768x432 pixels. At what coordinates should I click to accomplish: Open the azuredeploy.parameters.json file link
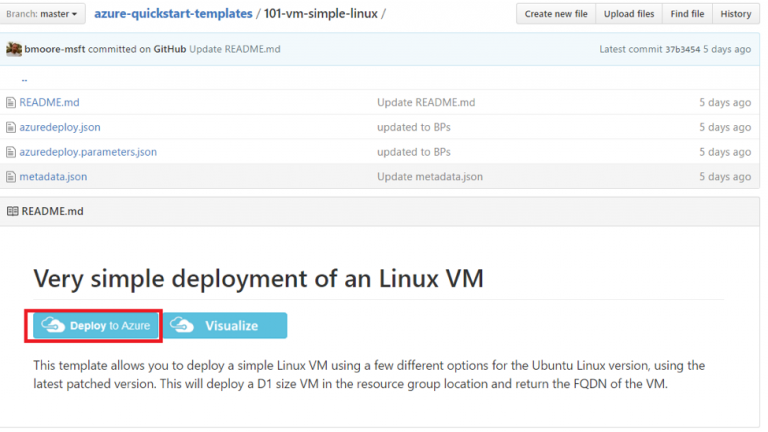coord(88,152)
